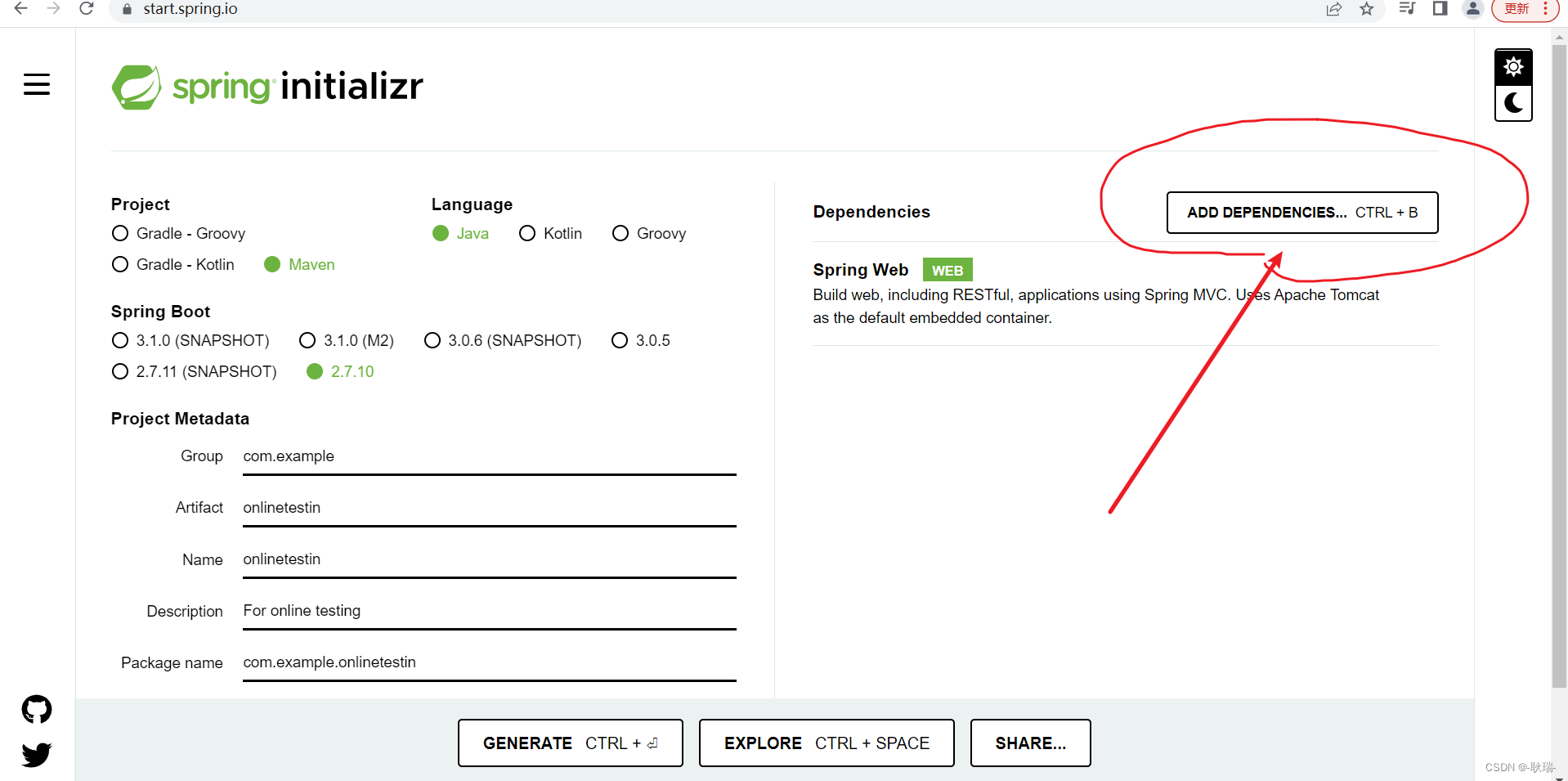Screen dimensions: 1568x781
Task: Choose Java language
Action: pos(460,234)
